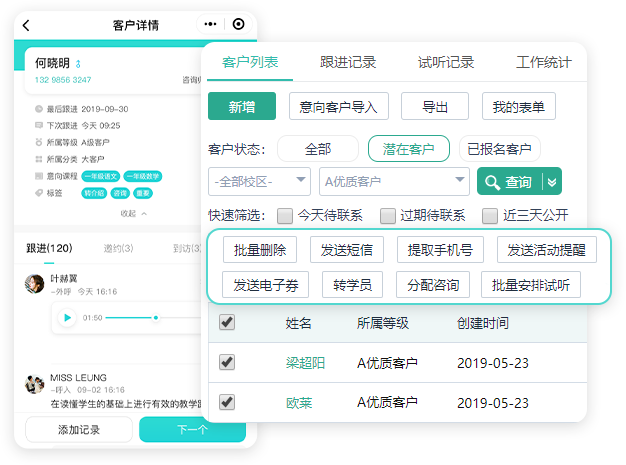Click the 批量删除 button

coord(259,249)
